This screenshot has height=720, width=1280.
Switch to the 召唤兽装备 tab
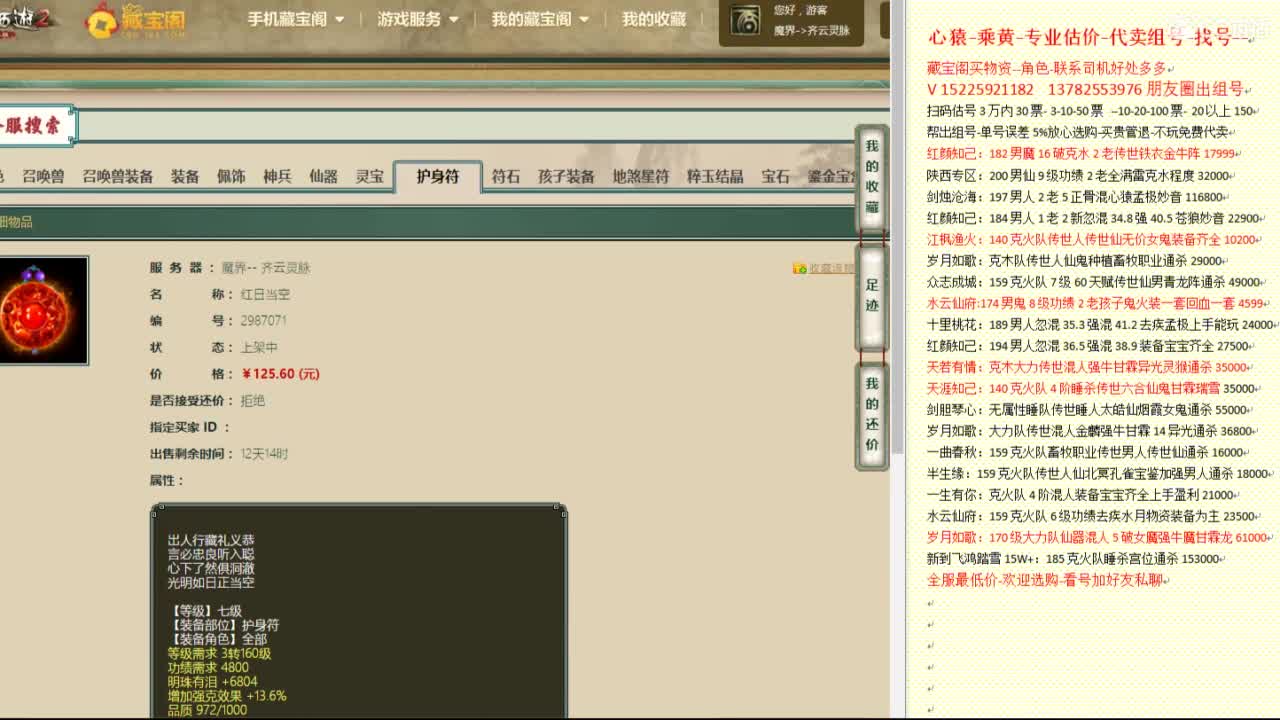(x=117, y=176)
